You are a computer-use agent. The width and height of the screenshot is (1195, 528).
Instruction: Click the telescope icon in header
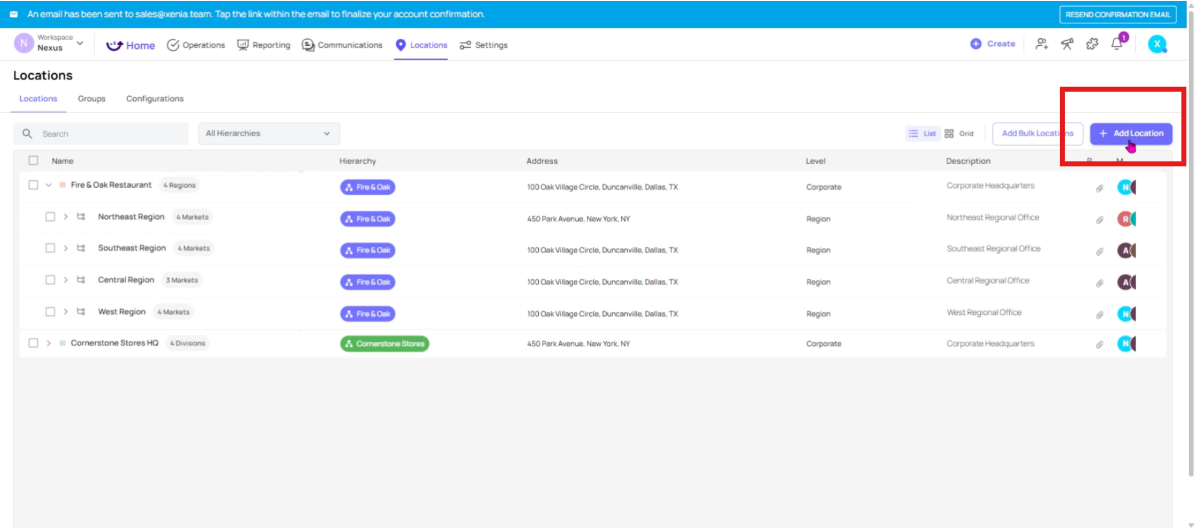(x=1067, y=44)
